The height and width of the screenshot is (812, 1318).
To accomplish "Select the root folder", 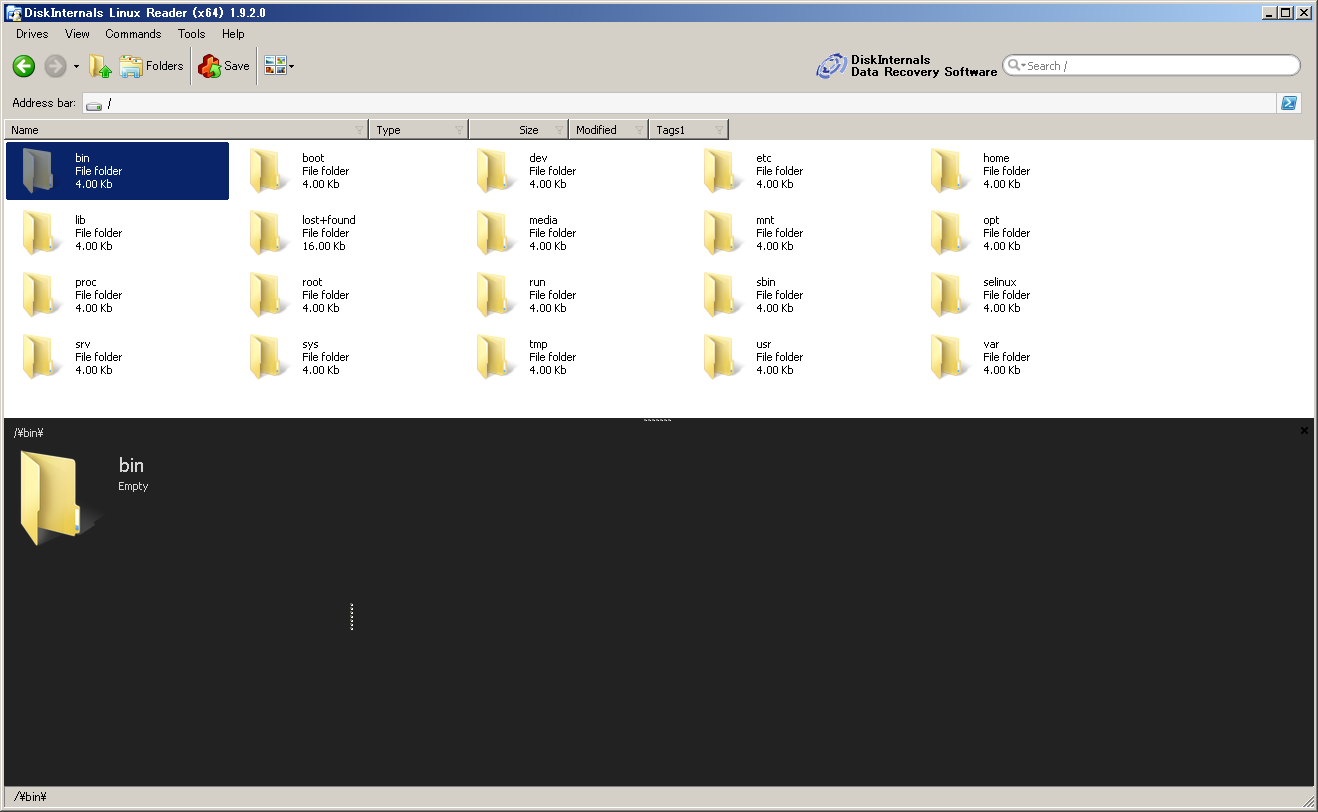I will coord(344,295).
